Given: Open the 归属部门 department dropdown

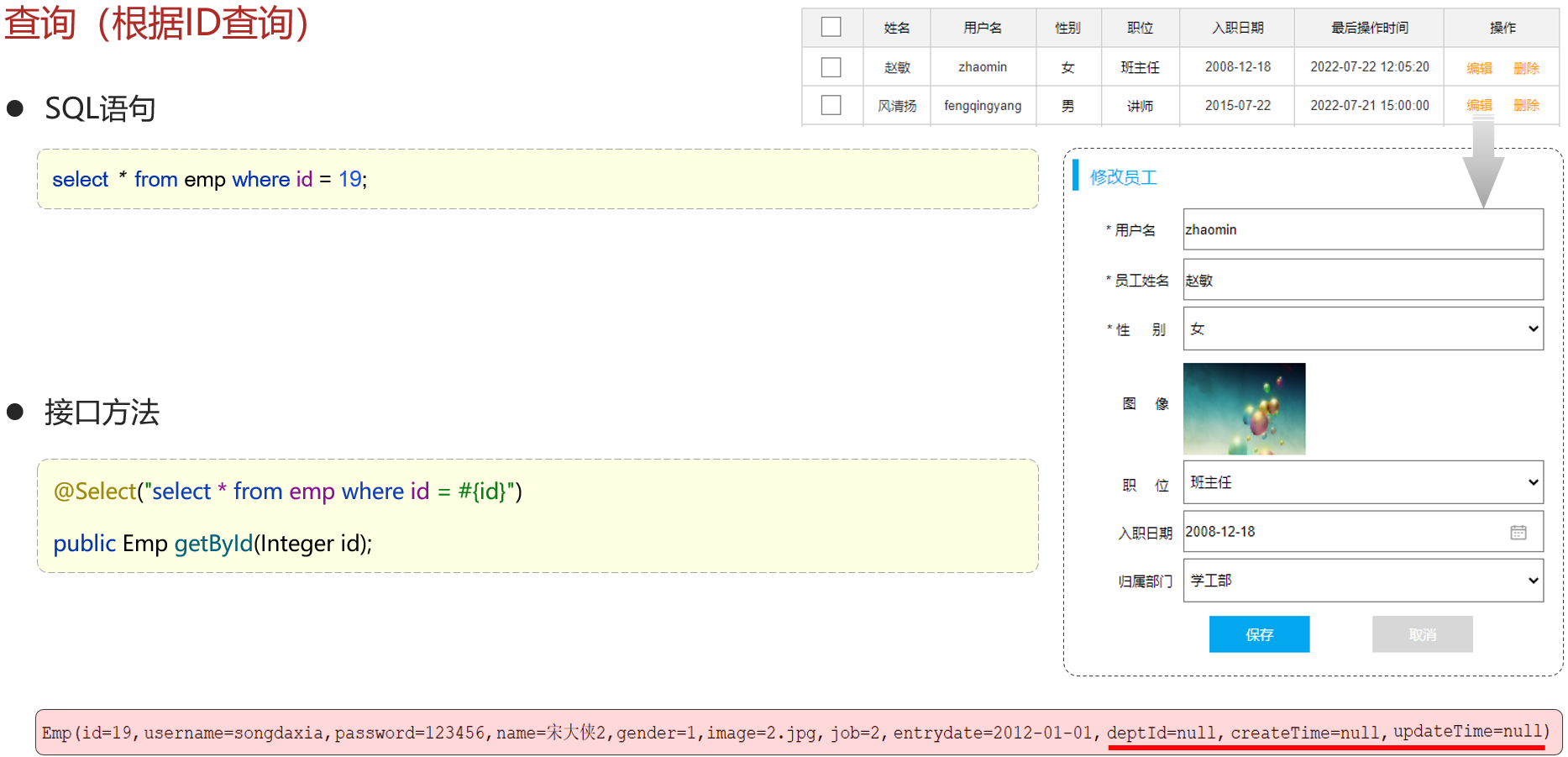Looking at the screenshot, I should (x=1362, y=581).
